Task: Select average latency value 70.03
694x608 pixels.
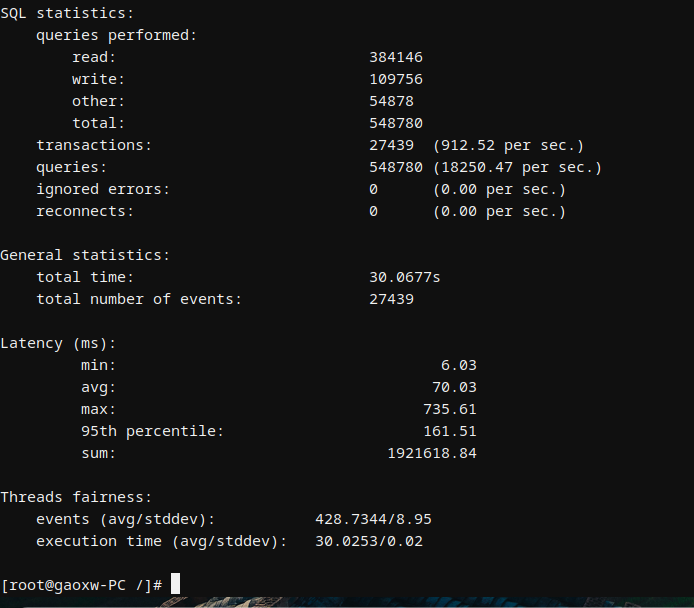Action: (x=455, y=387)
